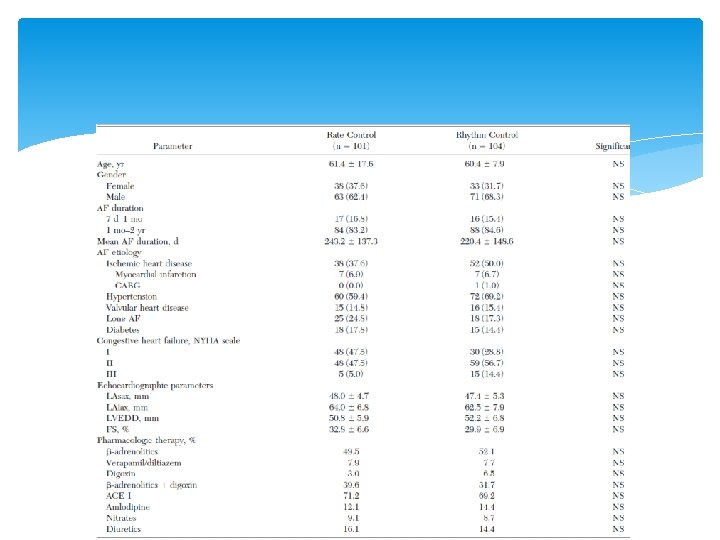Click mean AF duration '243.2 ± 137.3'
Screen dimensions: 720x540
pos(351,241)
